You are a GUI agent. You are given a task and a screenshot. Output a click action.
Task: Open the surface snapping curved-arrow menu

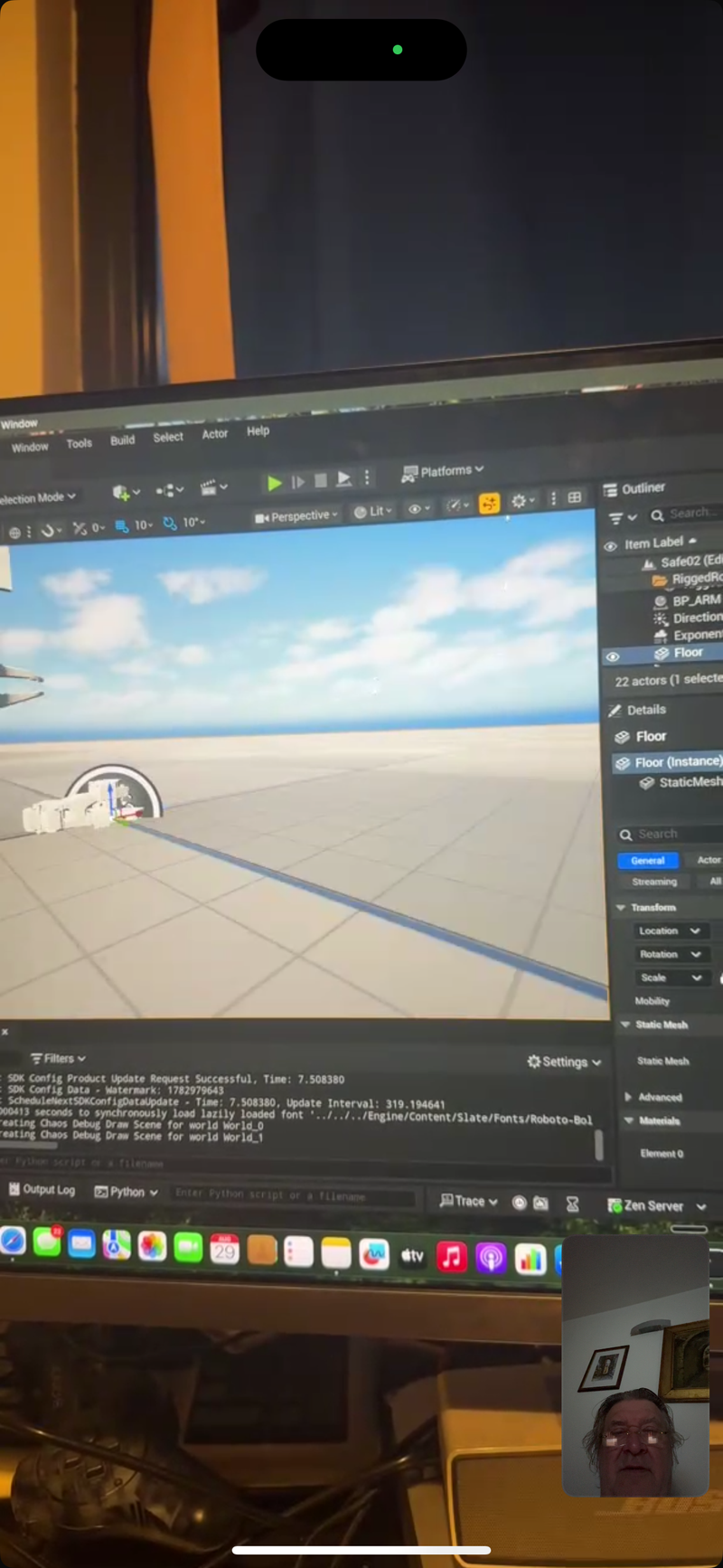click(52, 530)
